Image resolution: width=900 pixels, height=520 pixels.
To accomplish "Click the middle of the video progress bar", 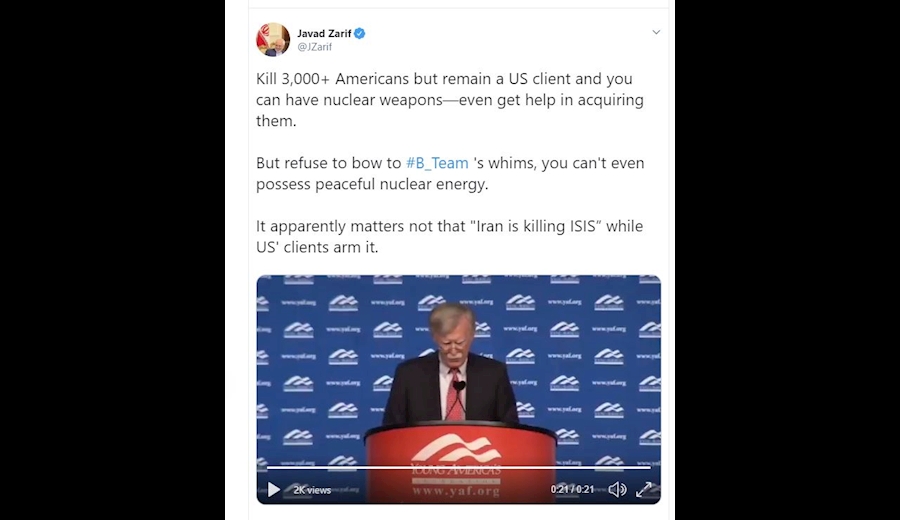I will [459, 468].
